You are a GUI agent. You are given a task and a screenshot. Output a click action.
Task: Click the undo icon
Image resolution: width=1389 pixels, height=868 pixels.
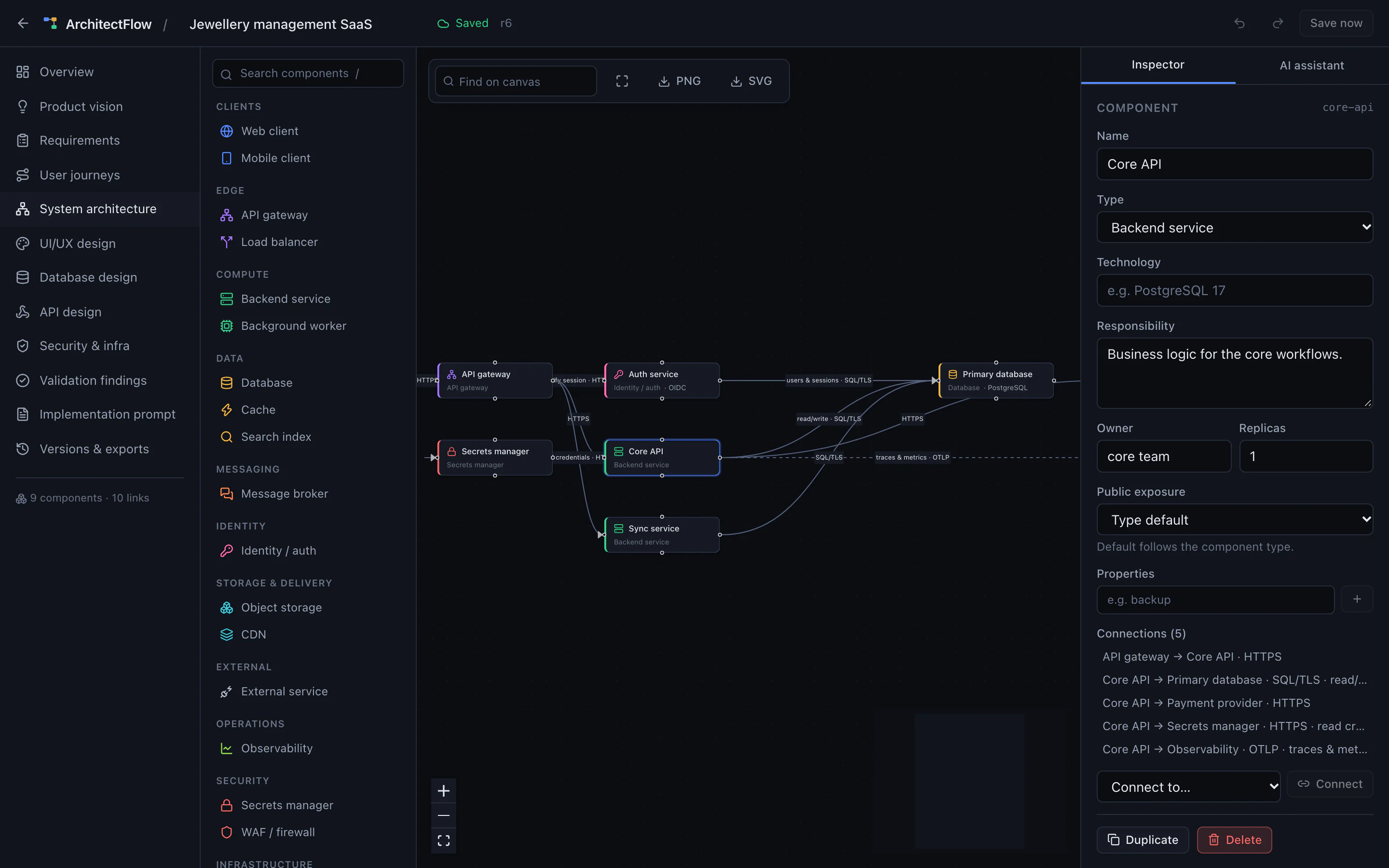1240,24
